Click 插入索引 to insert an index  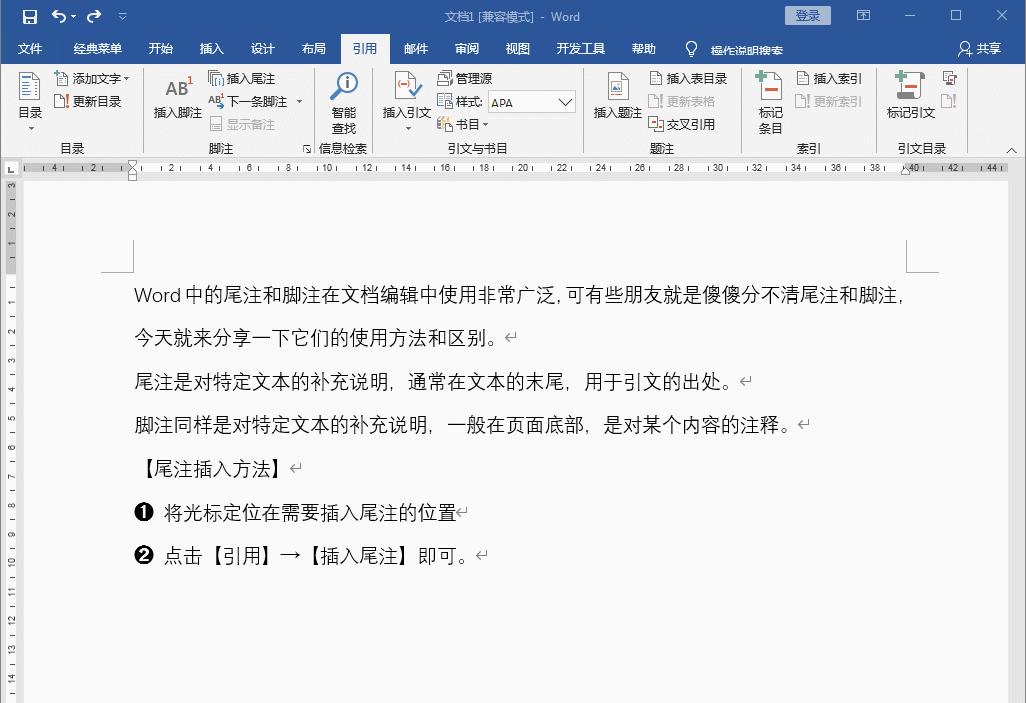coord(829,79)
